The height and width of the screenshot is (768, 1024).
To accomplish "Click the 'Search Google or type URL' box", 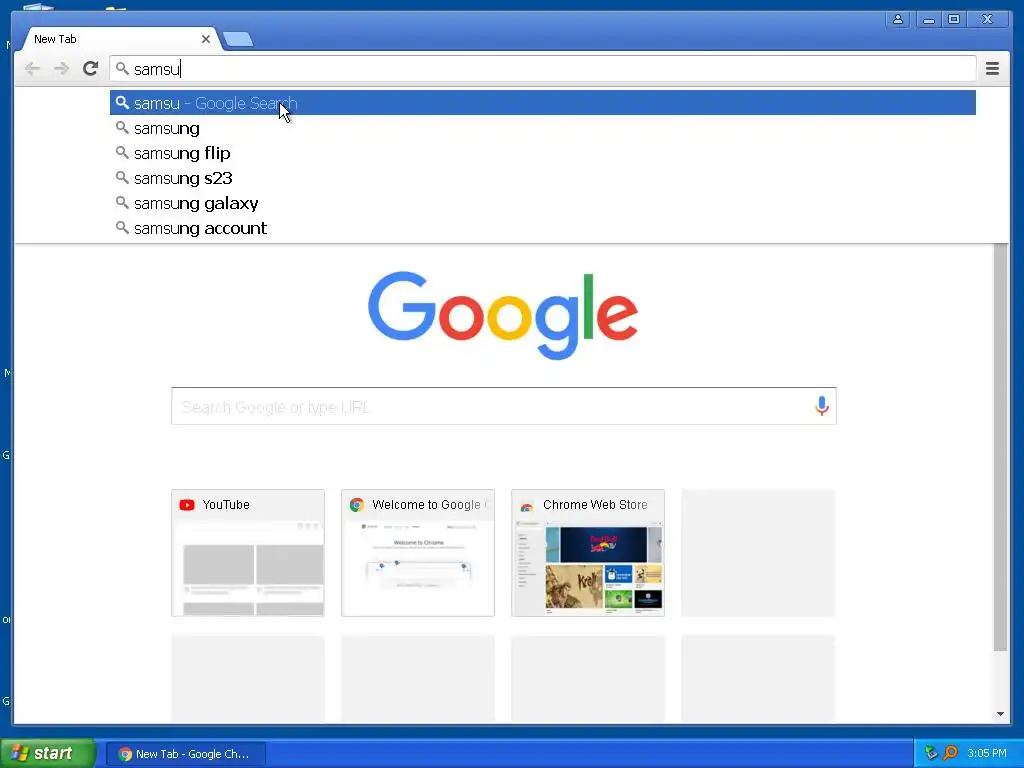I will [504, 406].
